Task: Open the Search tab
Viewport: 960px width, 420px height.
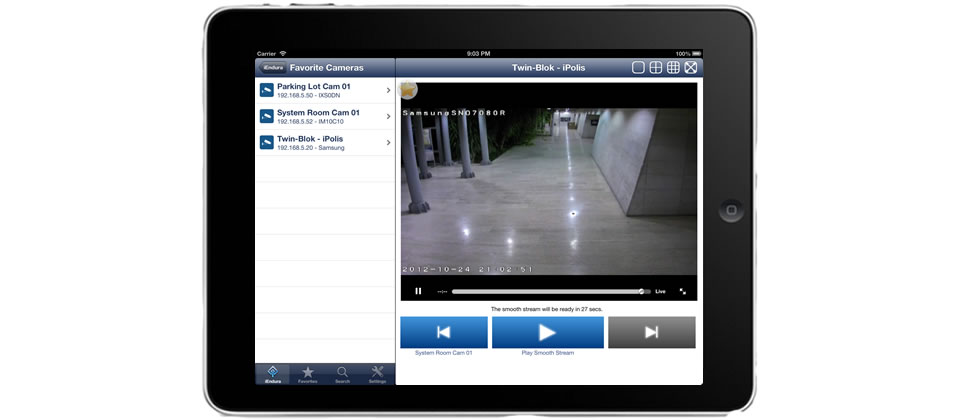Action: point(342,374)
